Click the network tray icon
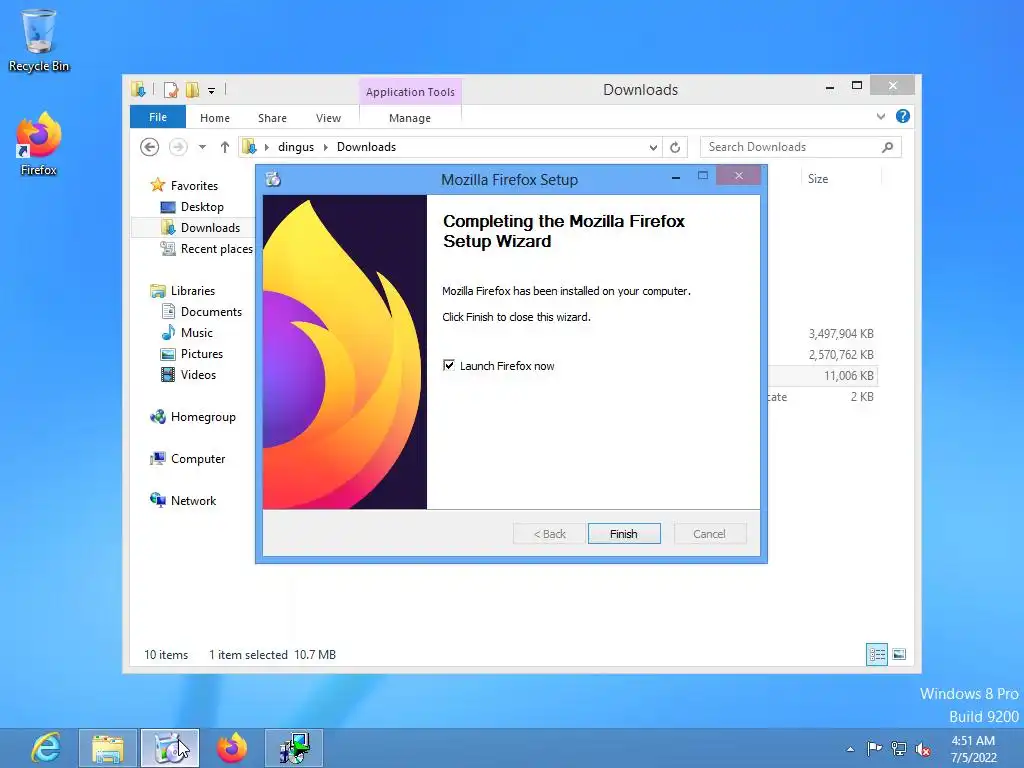Image resolution: width=1024 pixels, height=768 pixels. pyautogui.click(x=899, y=749)
